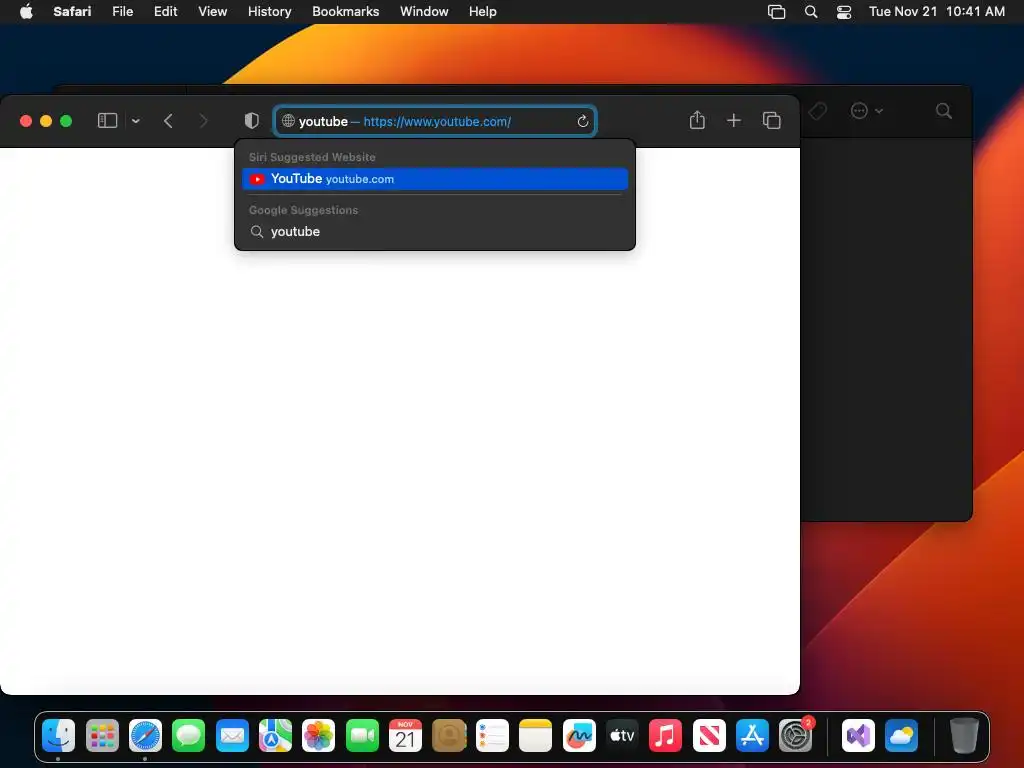Reload the page with the refresh icon
Screen dimensions: 1024x768
(583, 121)
